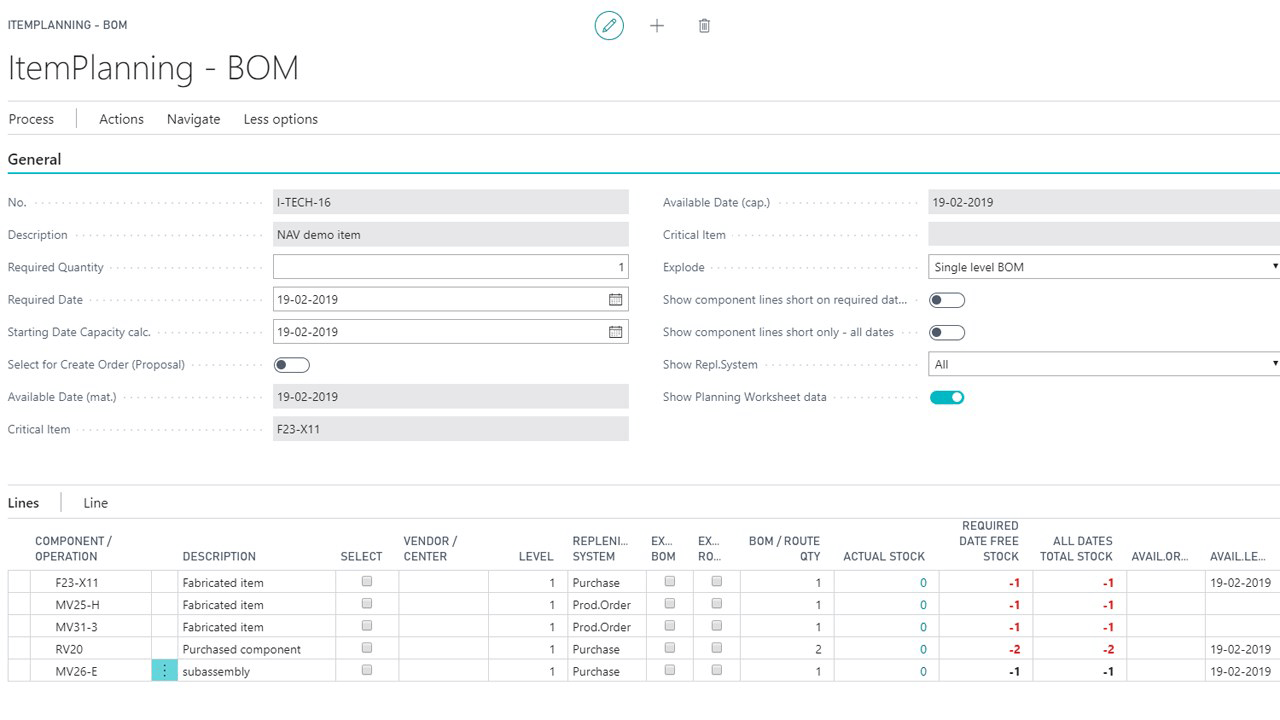This screenshot has height=720, width=1280.
Task: Open the Line menu
Action: (95, 503)
